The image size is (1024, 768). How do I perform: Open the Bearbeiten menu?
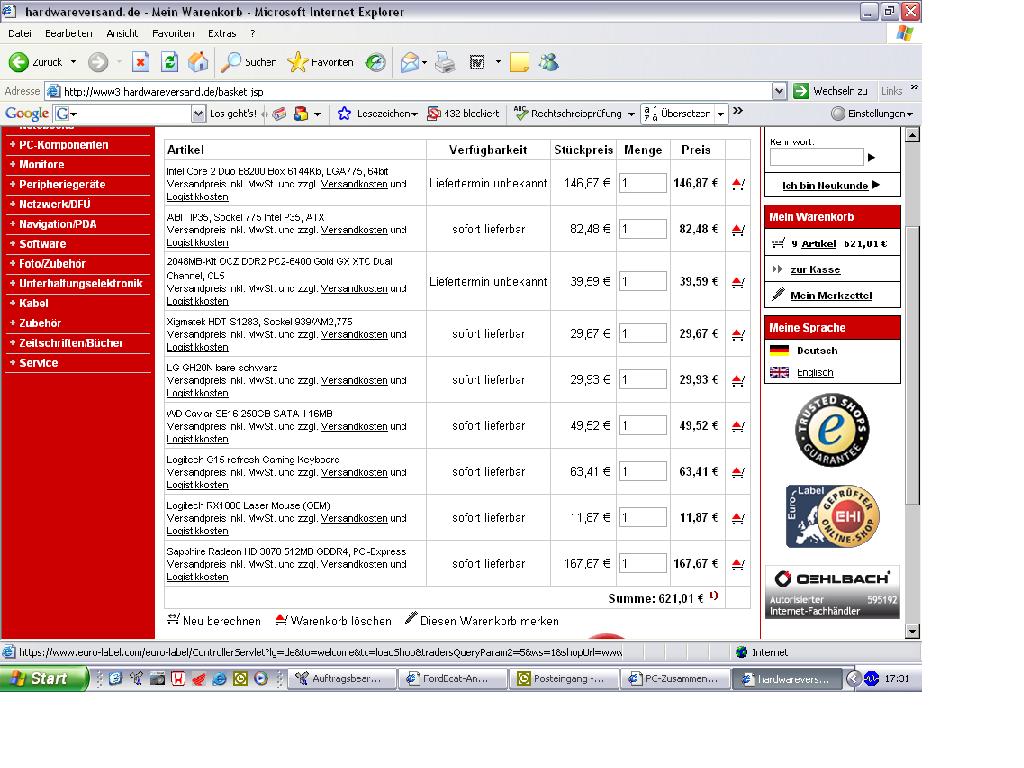pos(69,33)
